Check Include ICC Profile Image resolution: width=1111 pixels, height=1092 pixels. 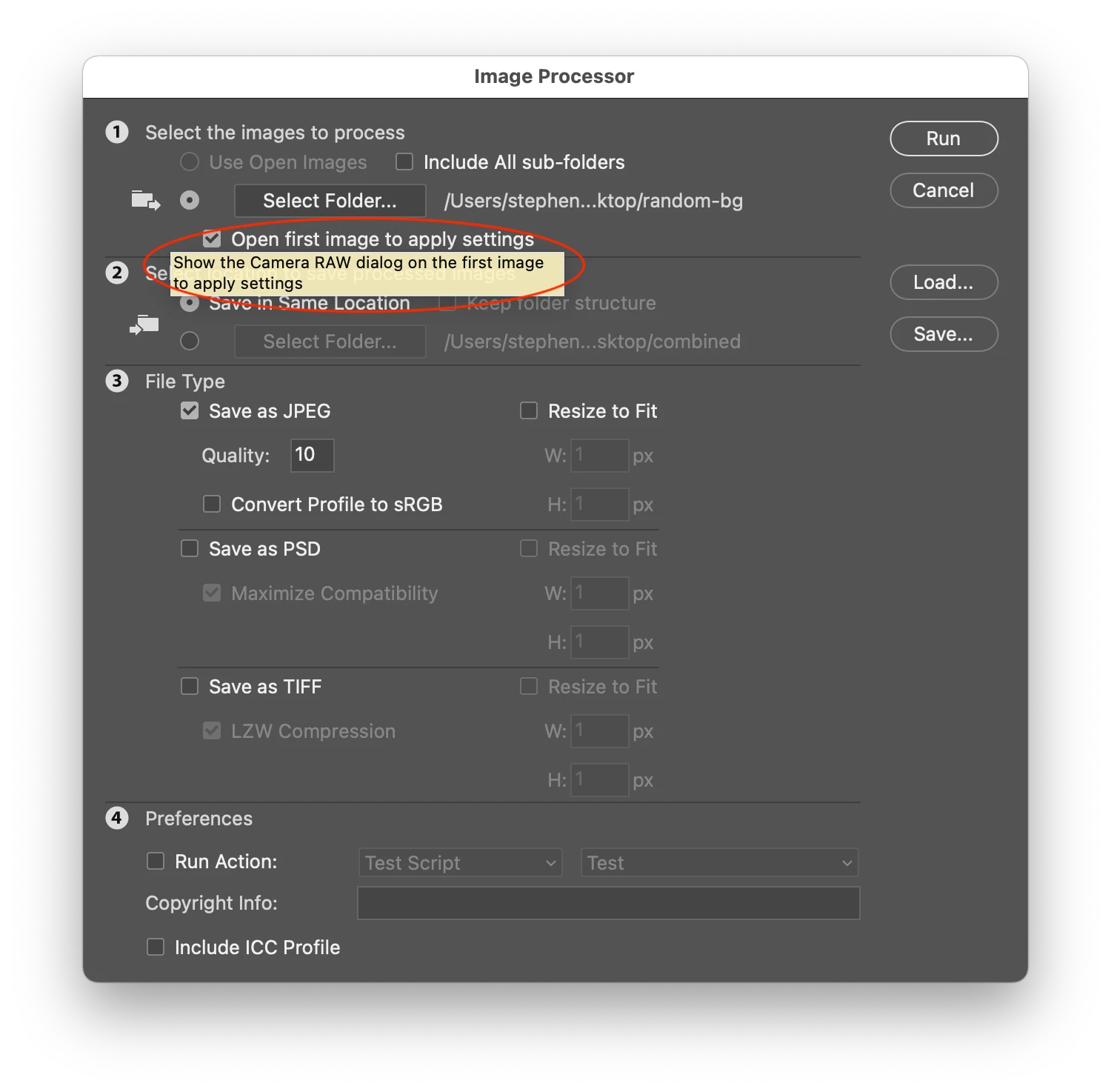156,947
